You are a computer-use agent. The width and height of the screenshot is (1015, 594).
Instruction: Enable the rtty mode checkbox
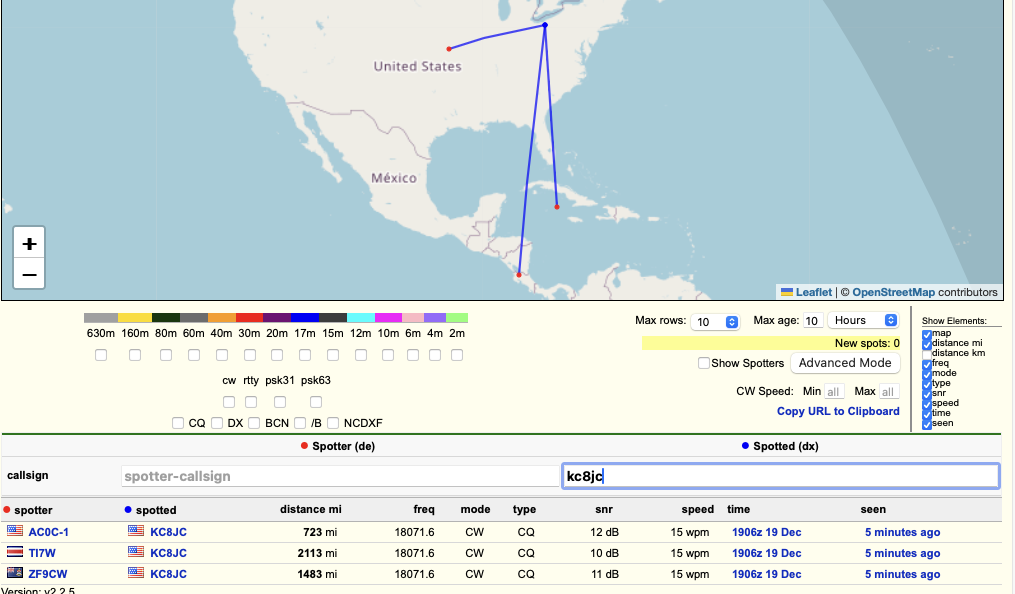(251, 402)
